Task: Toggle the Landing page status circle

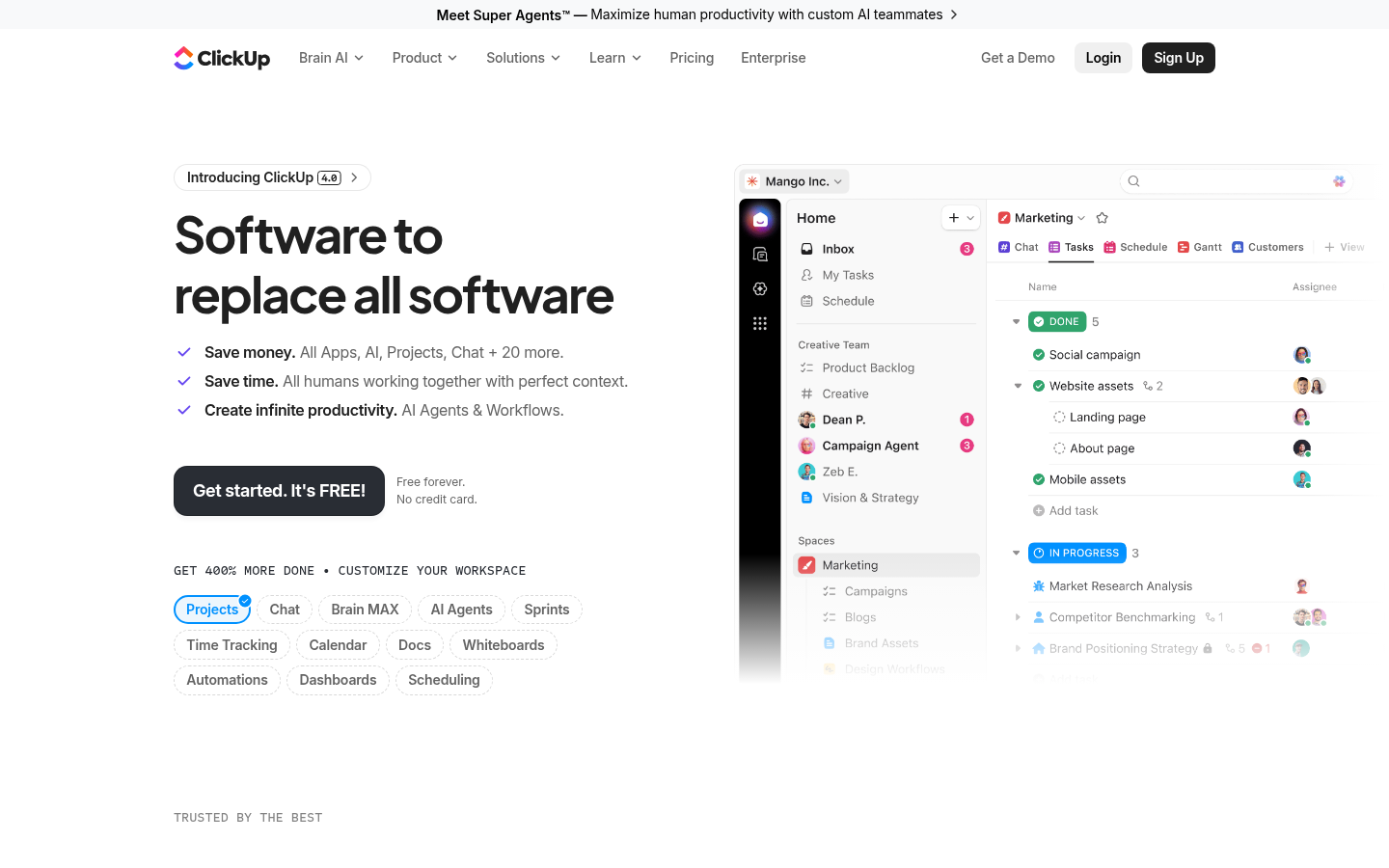Action: 1059,418
